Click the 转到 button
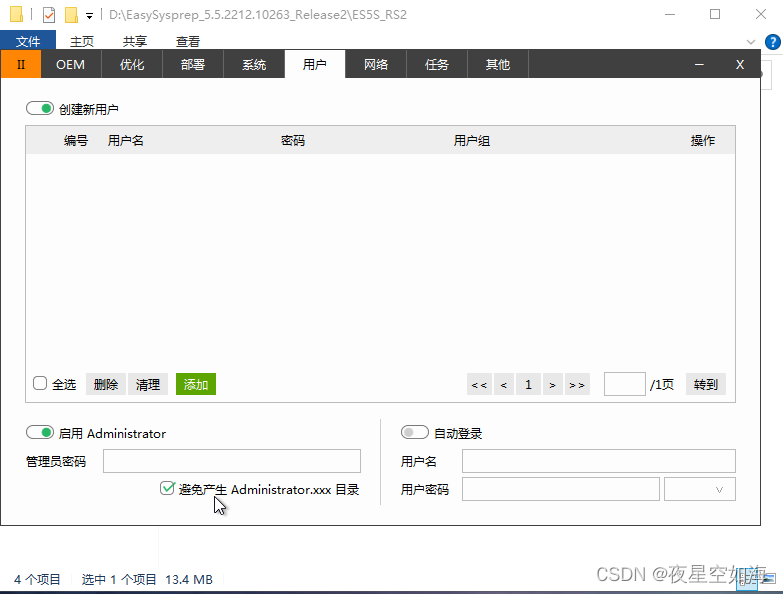Viewport: 783px width, 594px height. coord(706,384)
